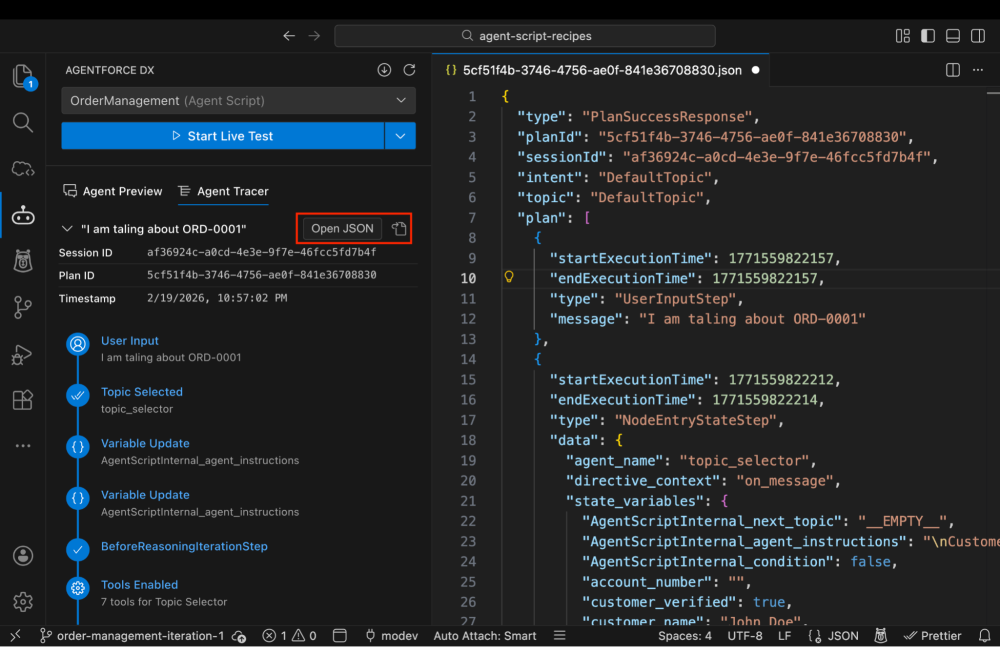The image size is (1000, 647).
Task: Toggle the secondary sidebar
Action: click(x=977, y=35)
